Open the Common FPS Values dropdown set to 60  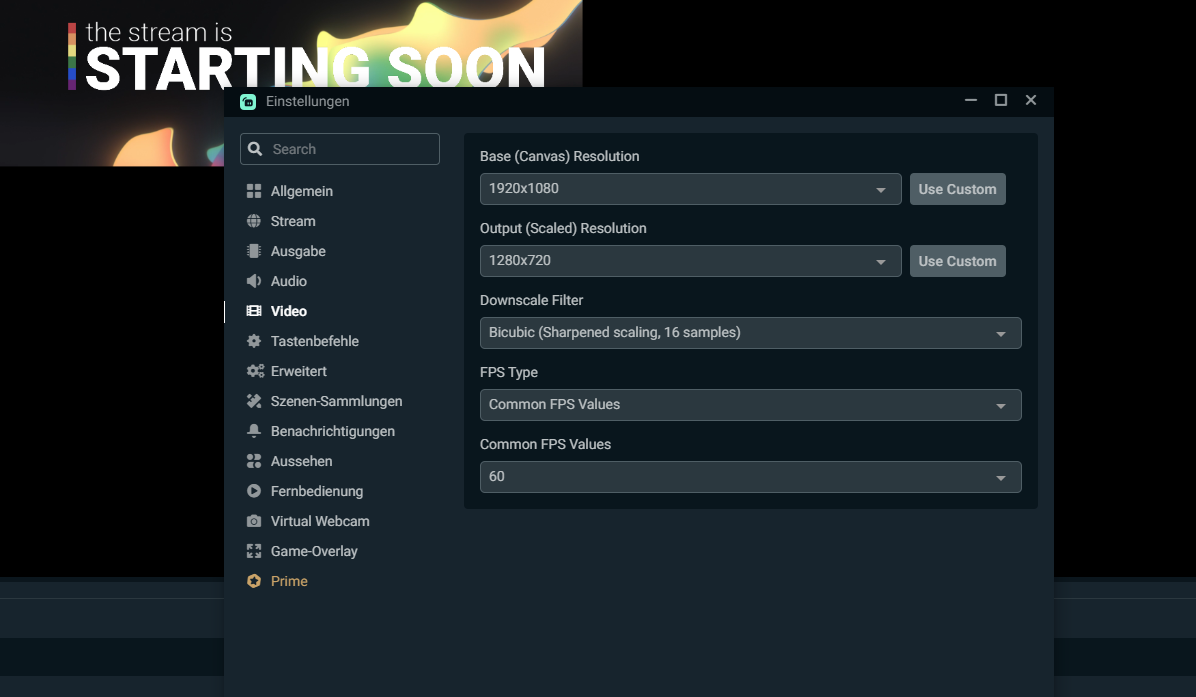pyautogui.click(x=750, y=477)
